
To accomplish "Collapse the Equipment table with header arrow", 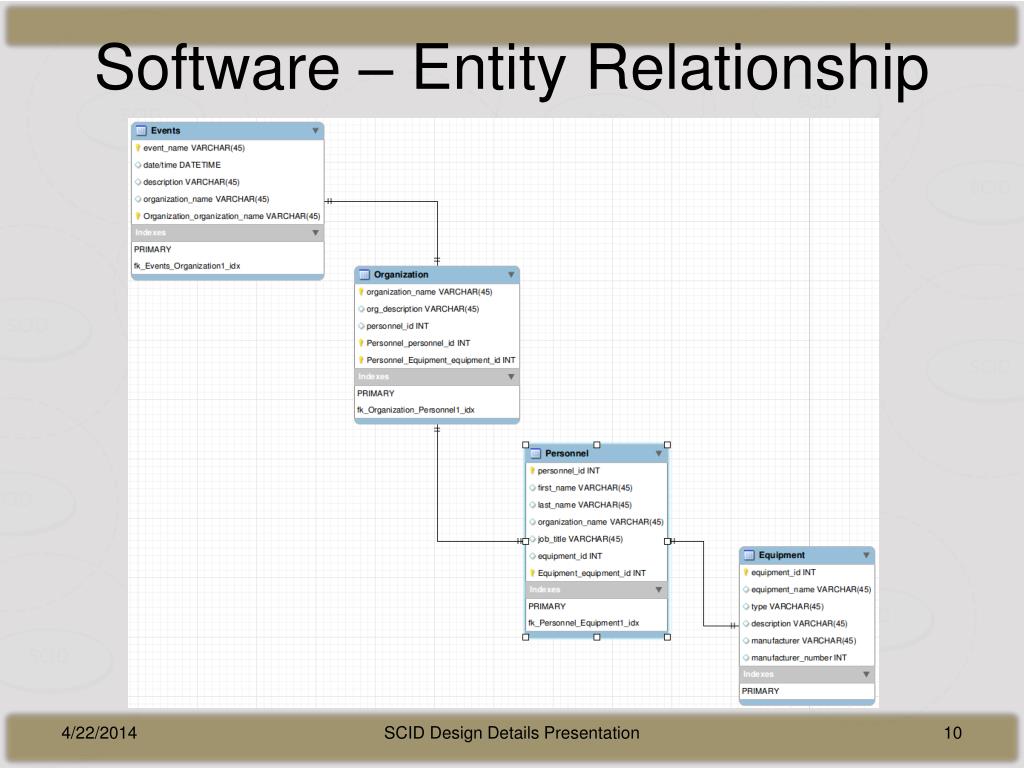I will 866,555.
